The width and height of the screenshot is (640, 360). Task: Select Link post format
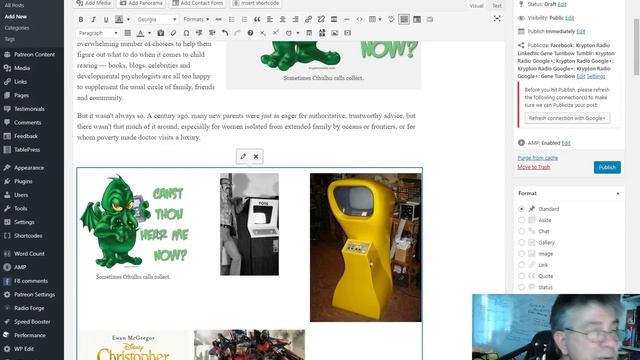[x=521, y=265]
